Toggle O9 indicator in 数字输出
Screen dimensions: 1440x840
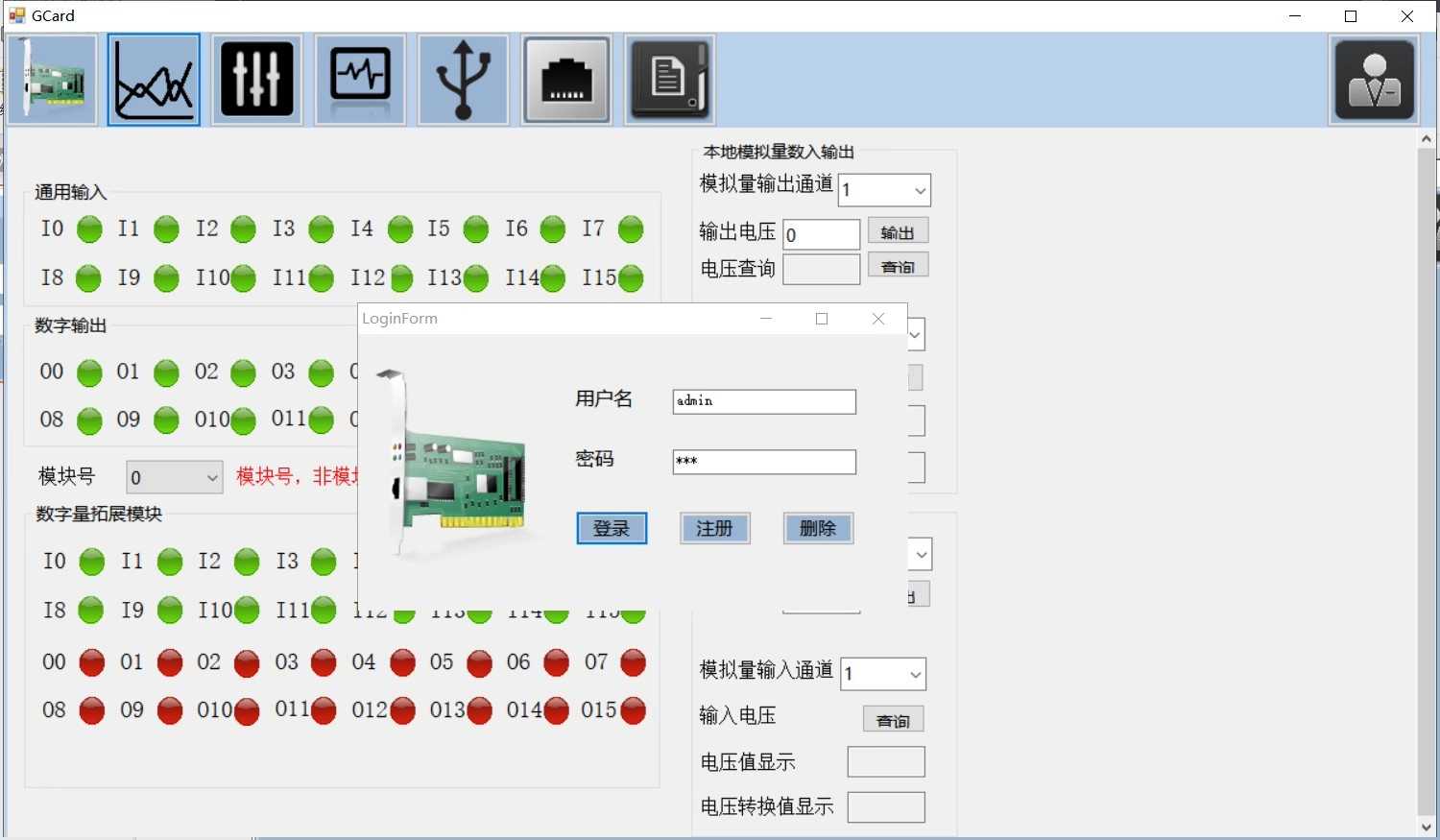(x=166, y=420)
